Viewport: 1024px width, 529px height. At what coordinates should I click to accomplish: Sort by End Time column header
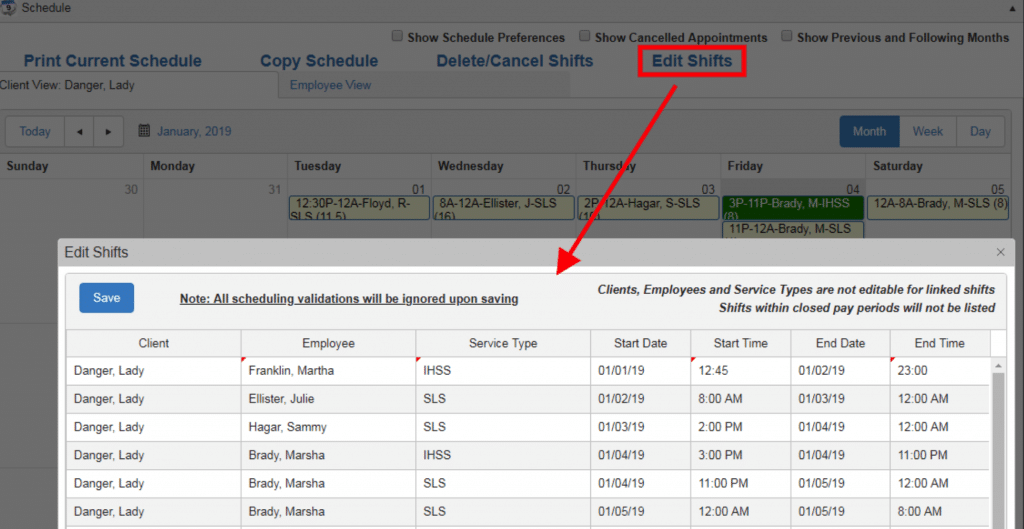click(x=940, y=343)
